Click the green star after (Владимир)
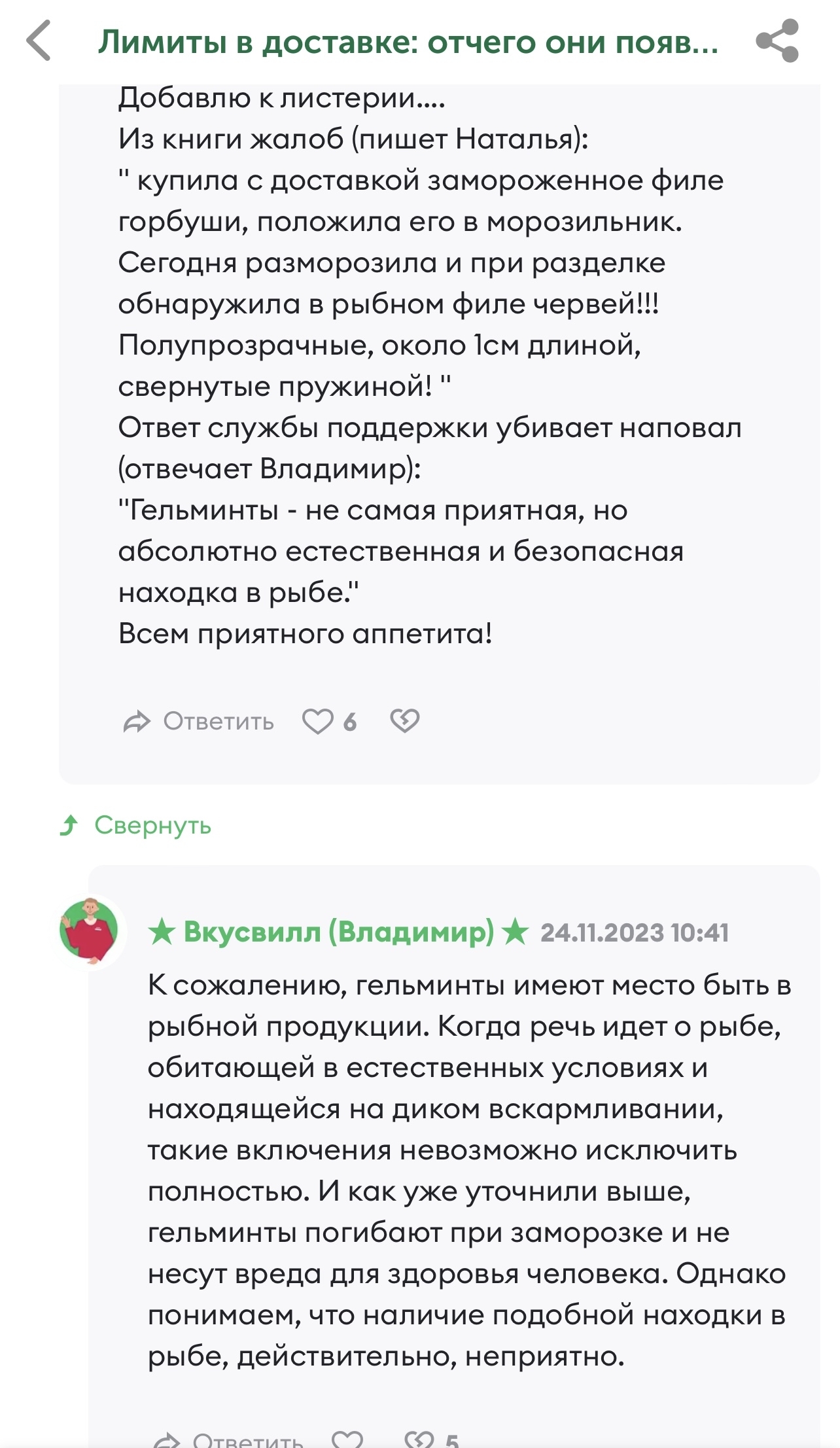The image size is (840, 1448). coord(516,932)
